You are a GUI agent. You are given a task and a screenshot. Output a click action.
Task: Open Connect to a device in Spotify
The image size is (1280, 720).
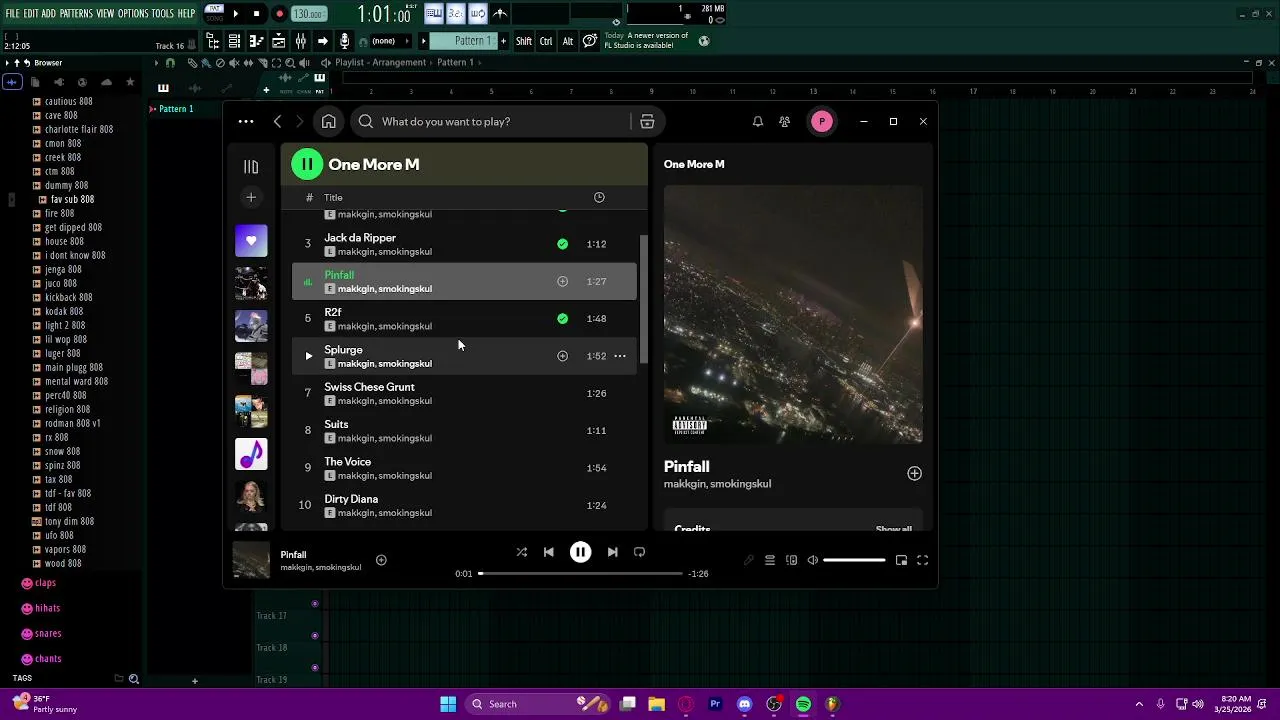pos(791,560)
